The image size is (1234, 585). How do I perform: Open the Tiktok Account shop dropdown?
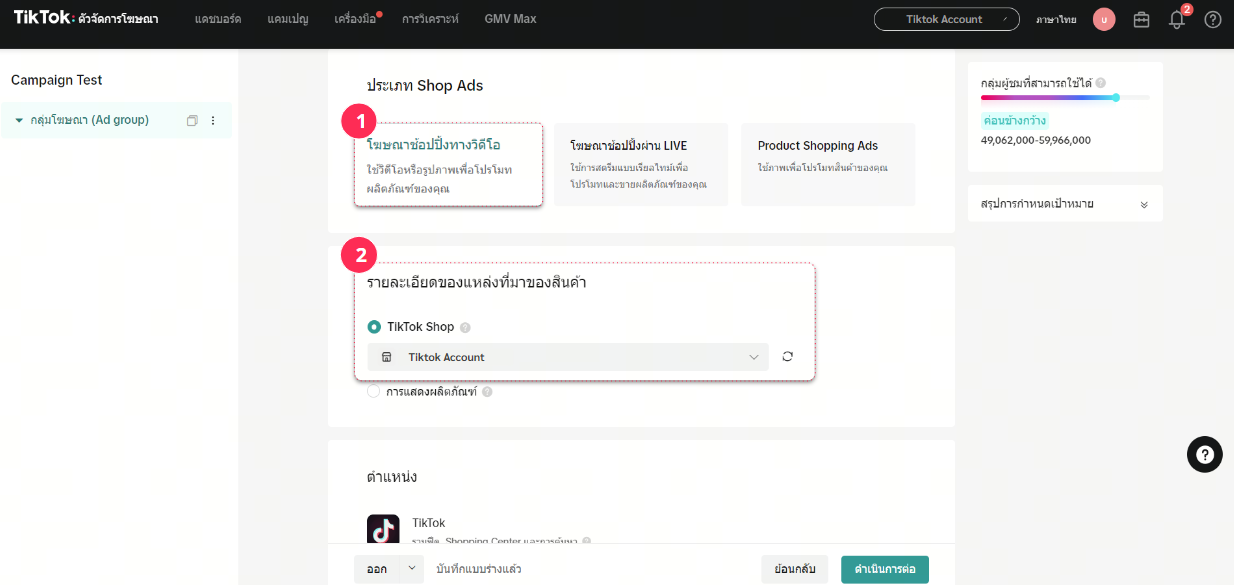568,357
